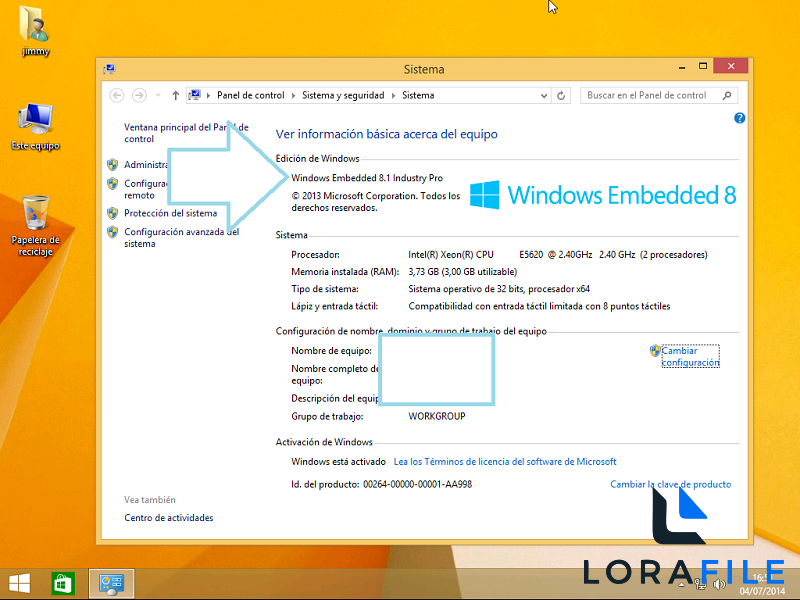
Task: Click the product ID 00264-00000-00001-AA998
Action: 417,484
